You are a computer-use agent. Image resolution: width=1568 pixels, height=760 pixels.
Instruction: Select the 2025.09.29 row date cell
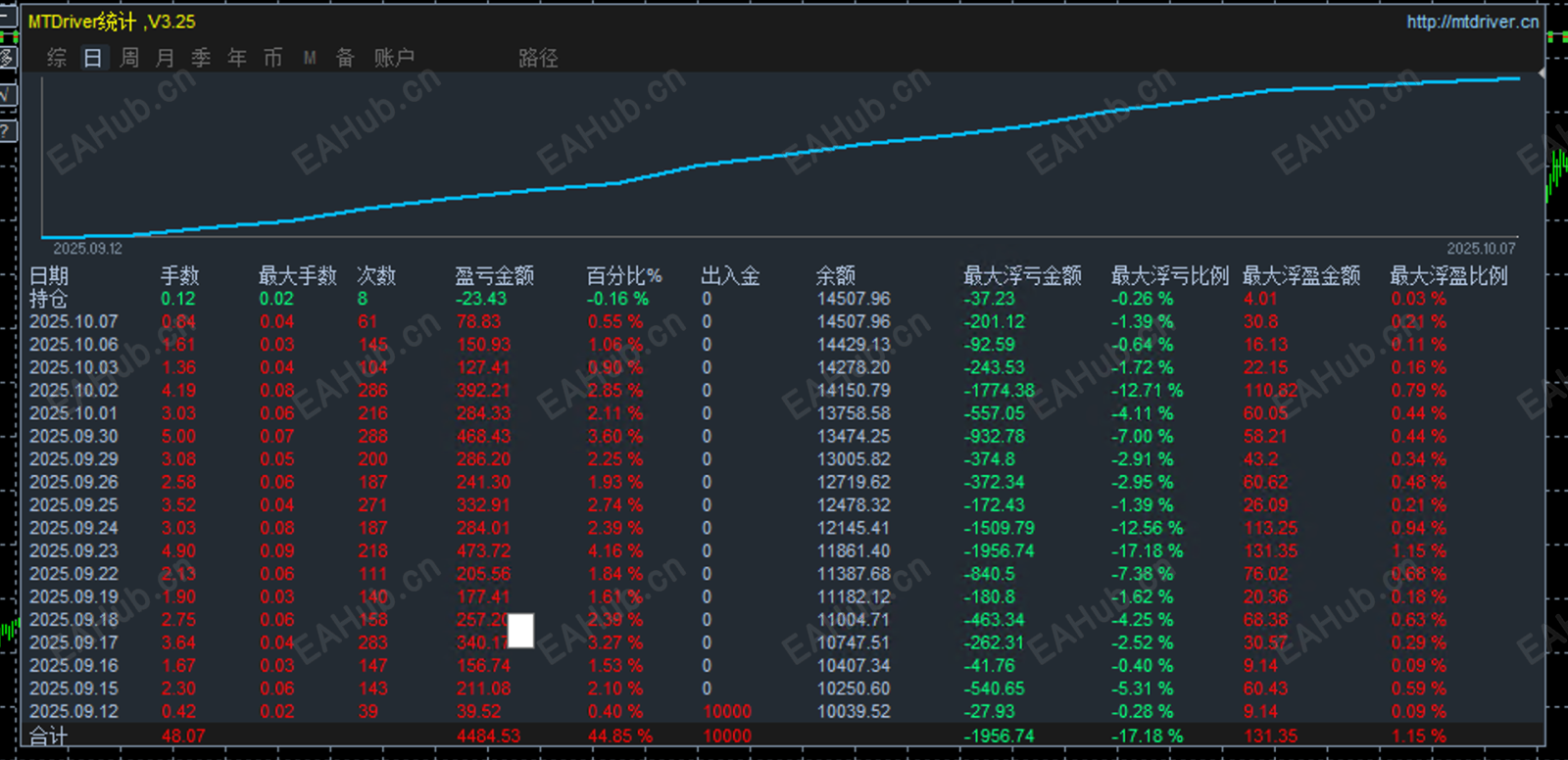(x=73, y=459)
